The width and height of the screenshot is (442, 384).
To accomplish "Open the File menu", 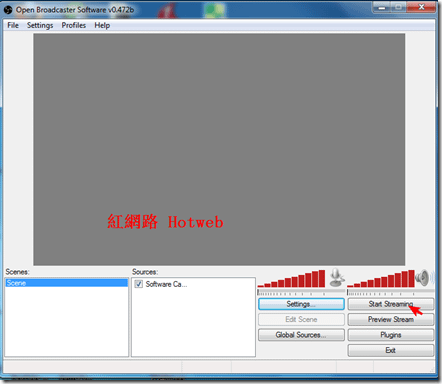I will 13,25.
